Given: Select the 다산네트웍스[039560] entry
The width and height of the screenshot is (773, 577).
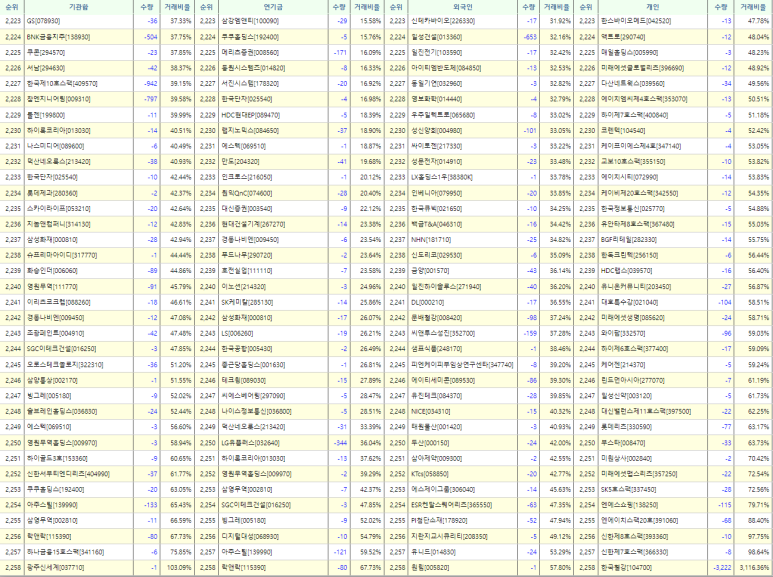Looking at the screenshot, I should coord(632,84).
